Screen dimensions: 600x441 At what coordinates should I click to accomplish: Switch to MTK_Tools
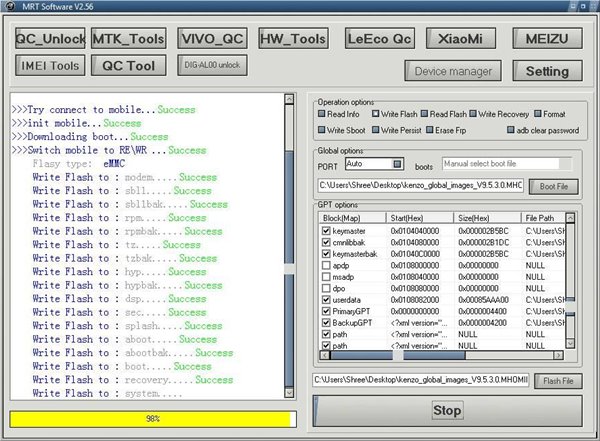click(x=128, y=39)
